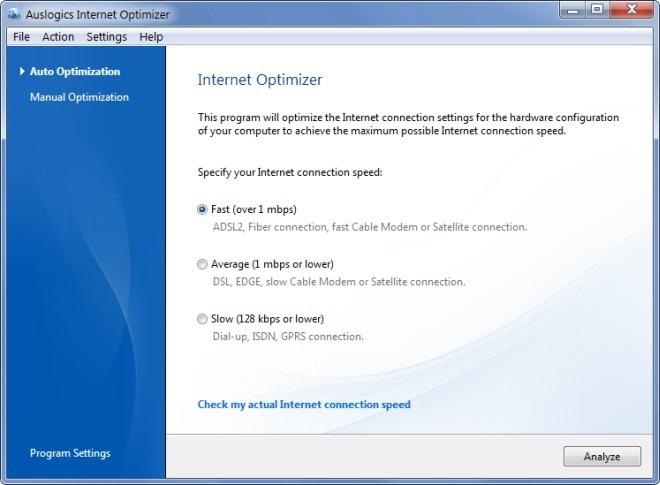Open the Action menu
660x485 pixels.
58,37
